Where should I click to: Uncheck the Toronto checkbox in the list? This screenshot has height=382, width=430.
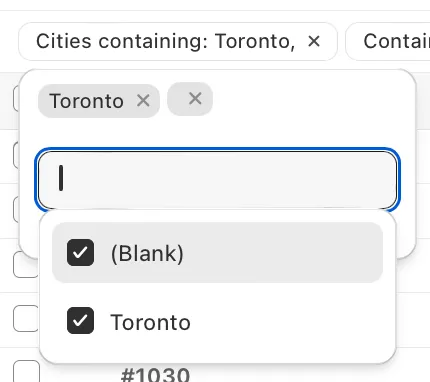click(80, 321)
